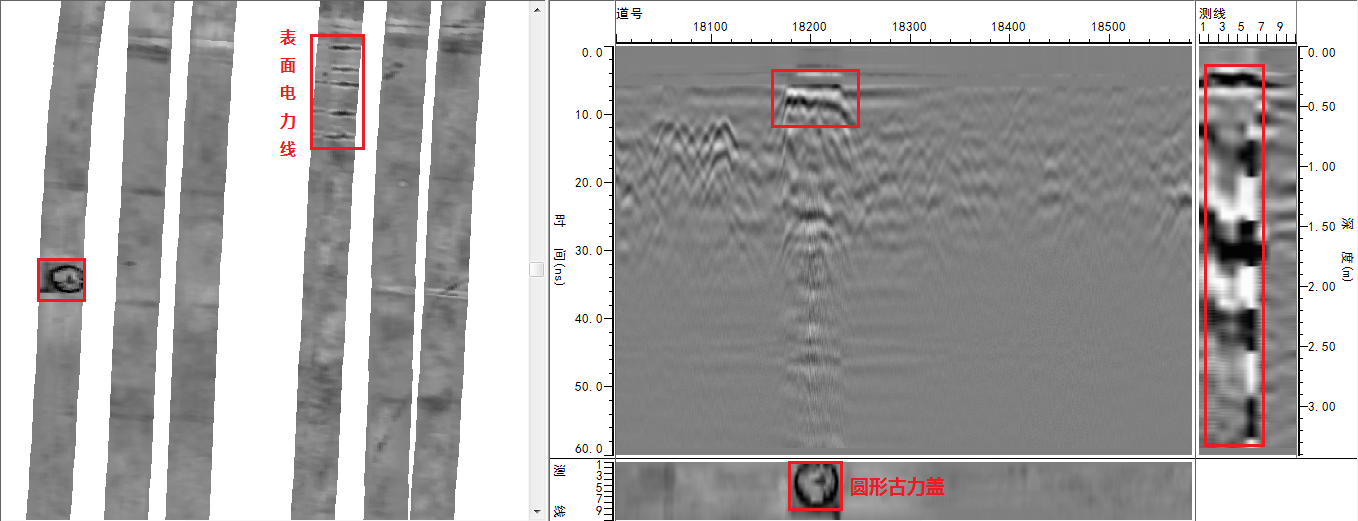Click trace number 18500 on the top axis
1358x521 pixels.
coord(1108,27)
